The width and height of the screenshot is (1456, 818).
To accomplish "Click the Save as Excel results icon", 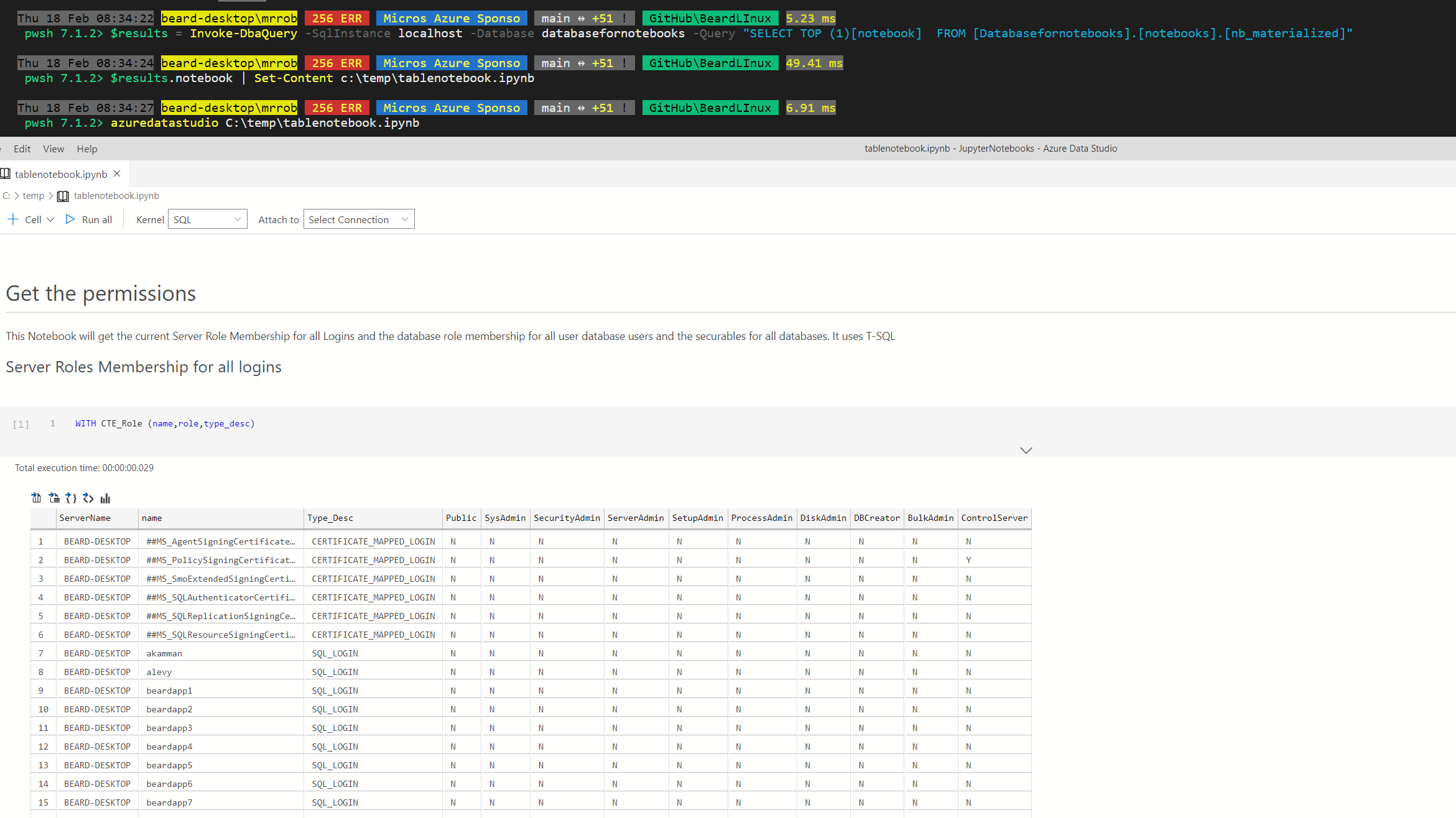I will pos(54,498).
